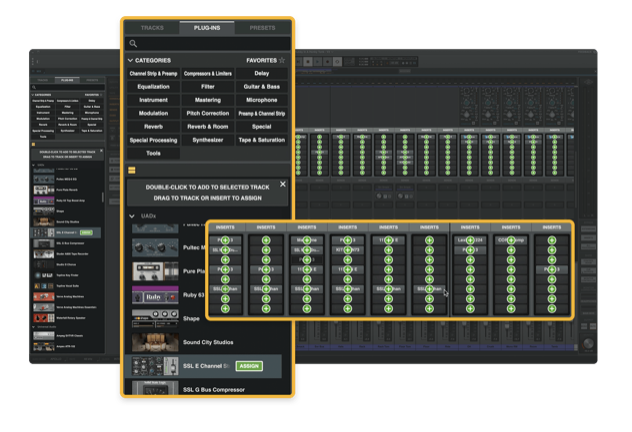Click the monitor level knob in LUNA mixer

coord(588,344)
